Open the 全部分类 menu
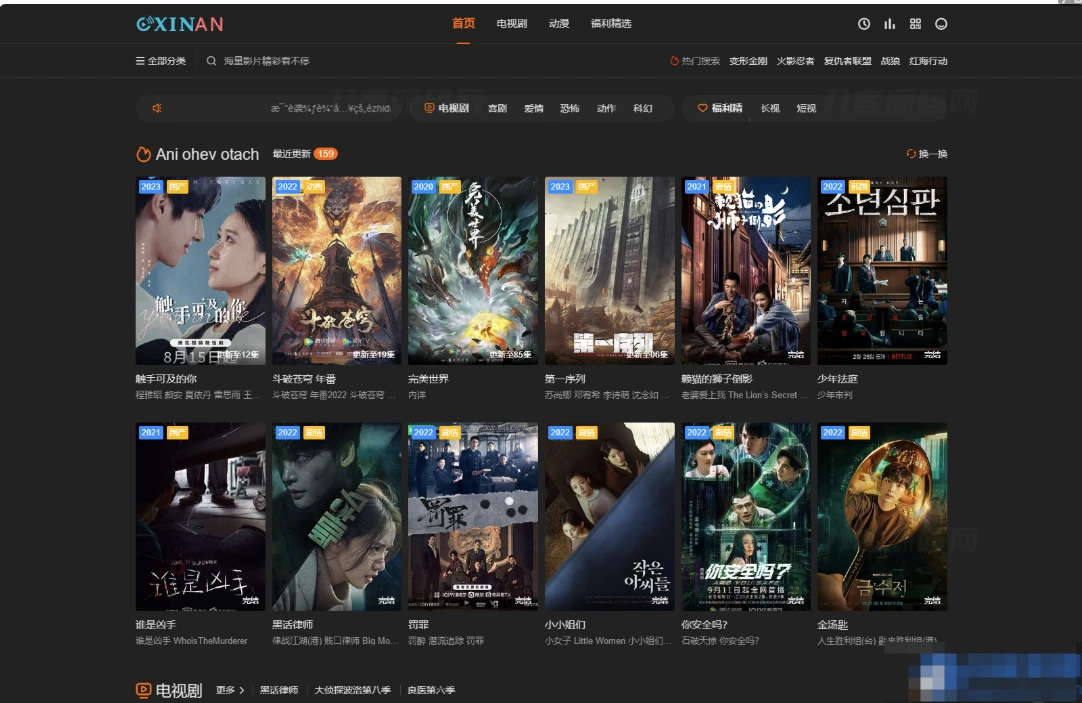The width and height of the screenshot is (1082, 703). pos(161,61)
